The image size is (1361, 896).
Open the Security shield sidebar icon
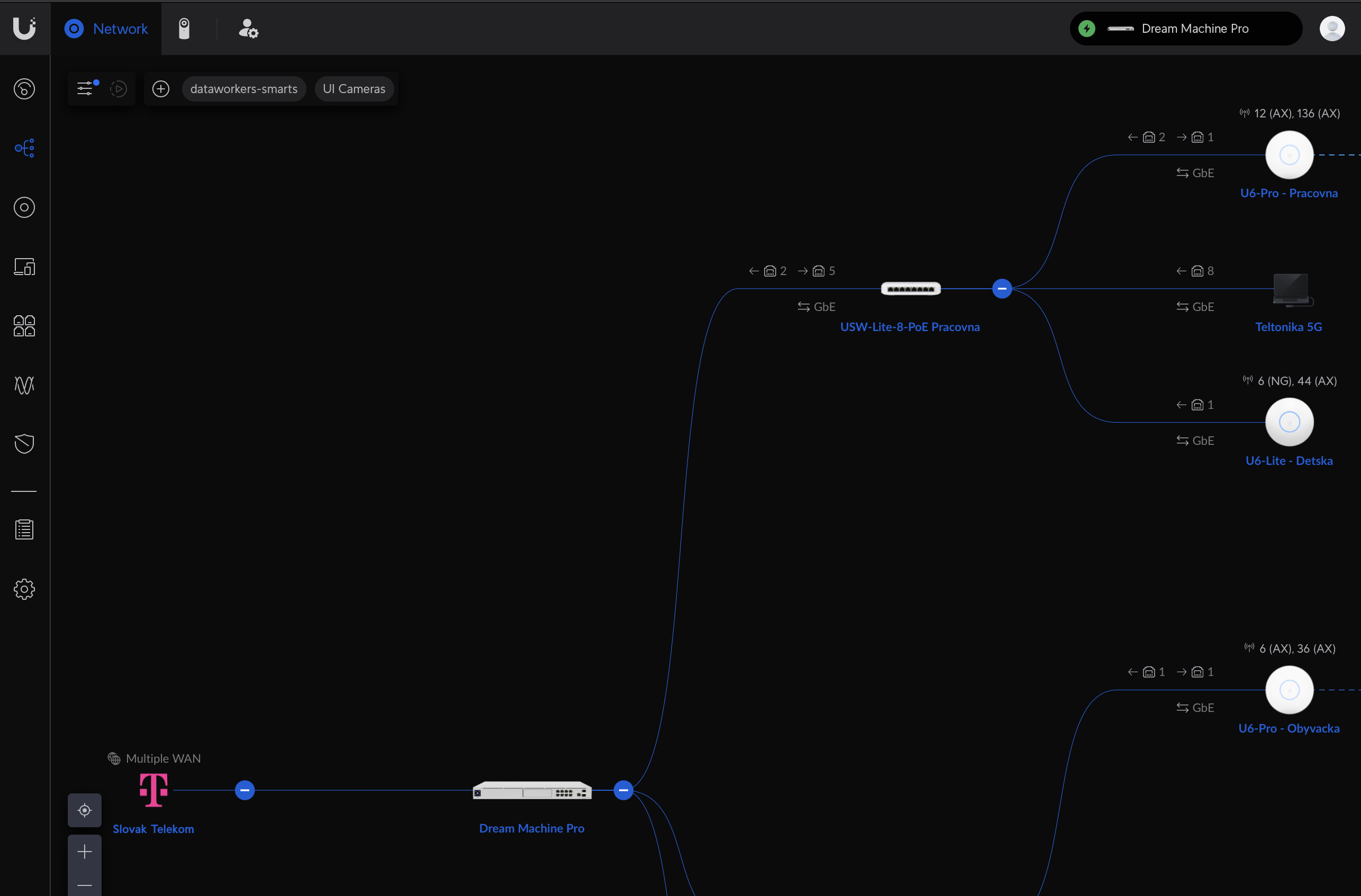(24, 443)
